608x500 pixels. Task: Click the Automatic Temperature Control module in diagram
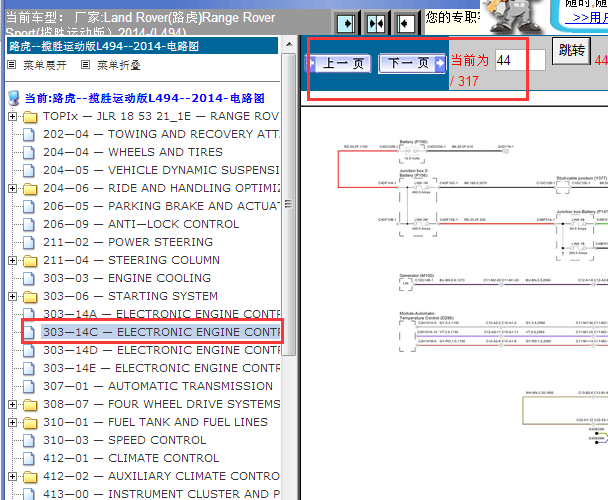(408, 336)
